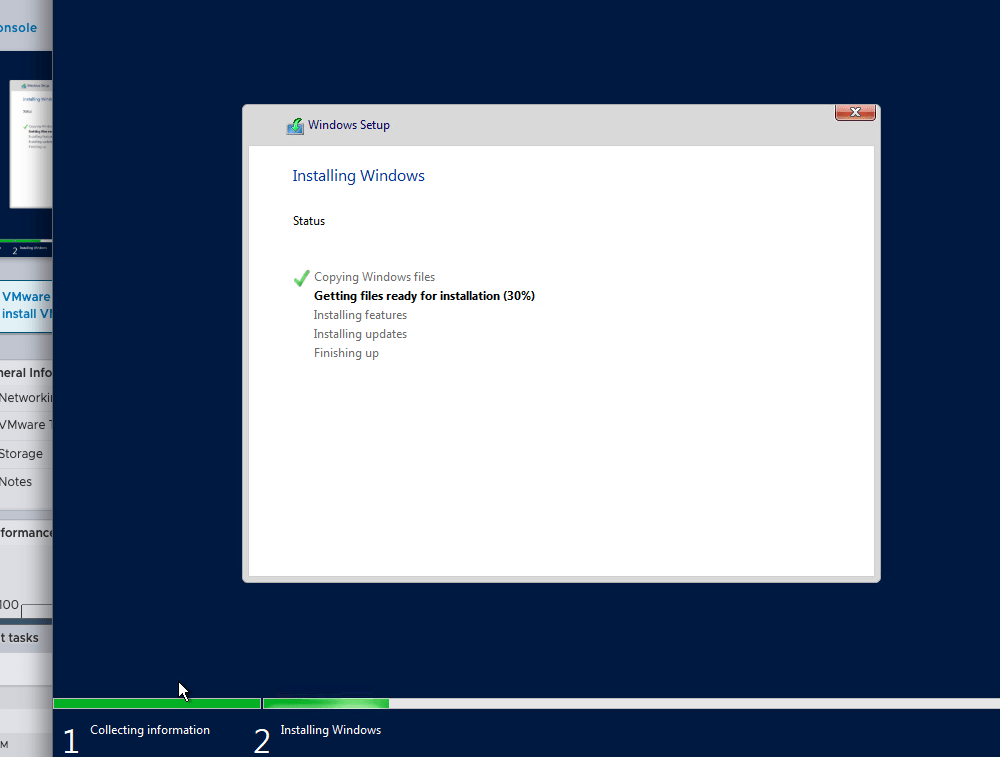1000x757 pixels.
Task: Click the Windows Setup title bar icon
Action: (295, 126)
